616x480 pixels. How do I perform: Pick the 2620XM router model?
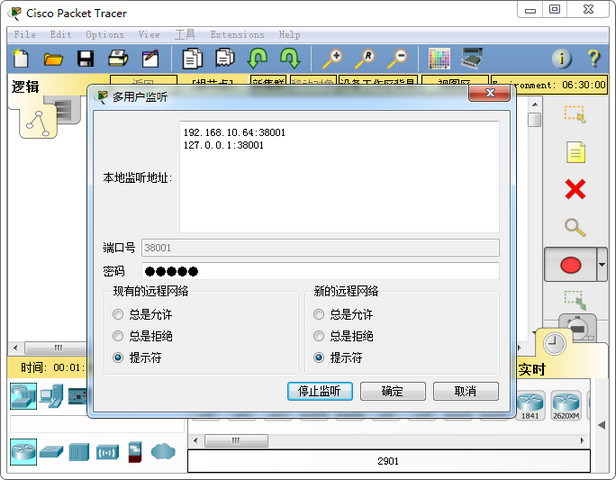[x=566, y=406]
